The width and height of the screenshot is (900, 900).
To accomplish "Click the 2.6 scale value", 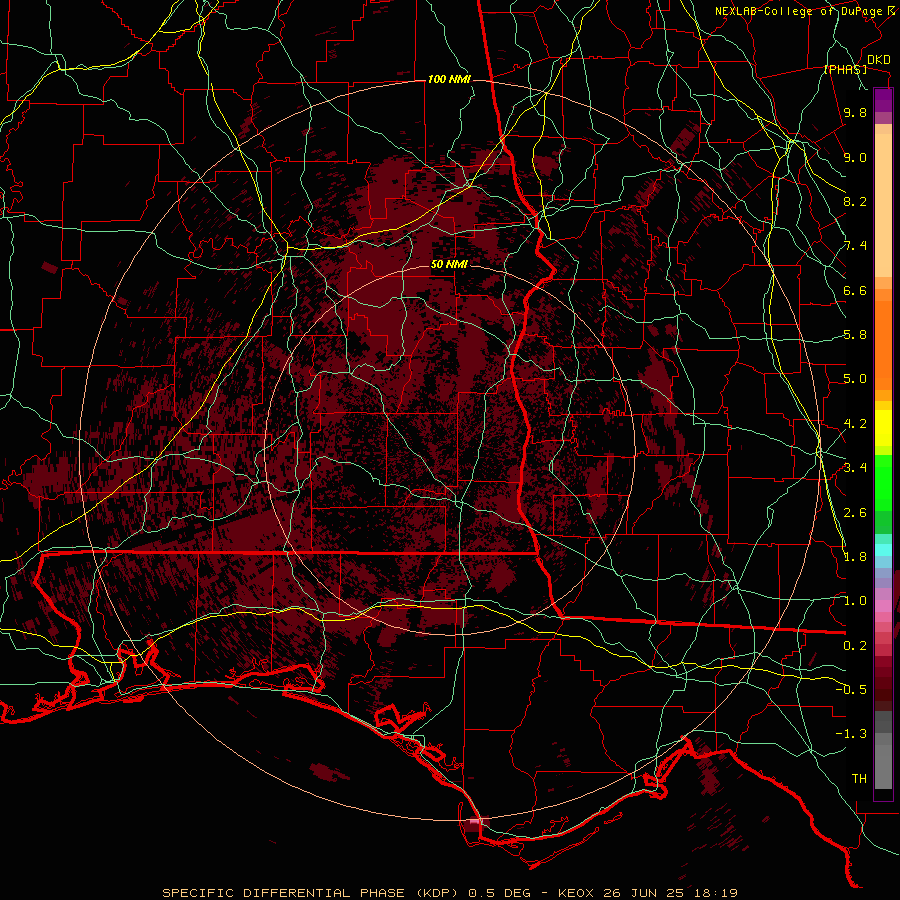I will pyautogui.click(x=855, y=512).
